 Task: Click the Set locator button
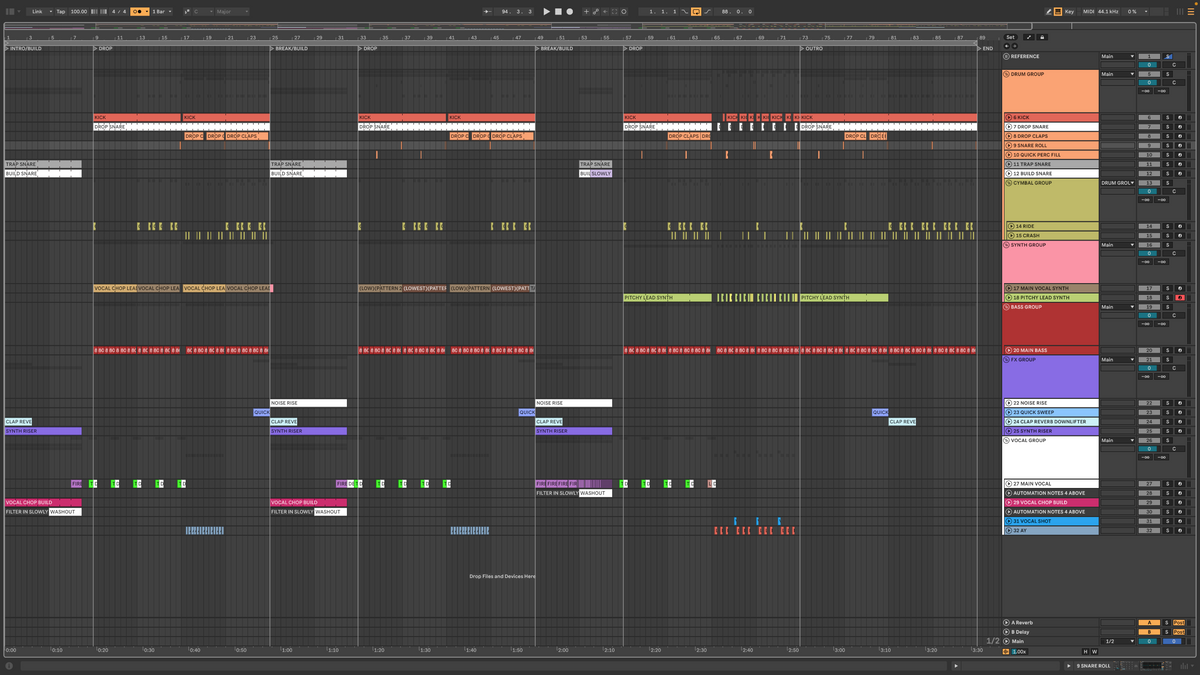point(1010,37)
